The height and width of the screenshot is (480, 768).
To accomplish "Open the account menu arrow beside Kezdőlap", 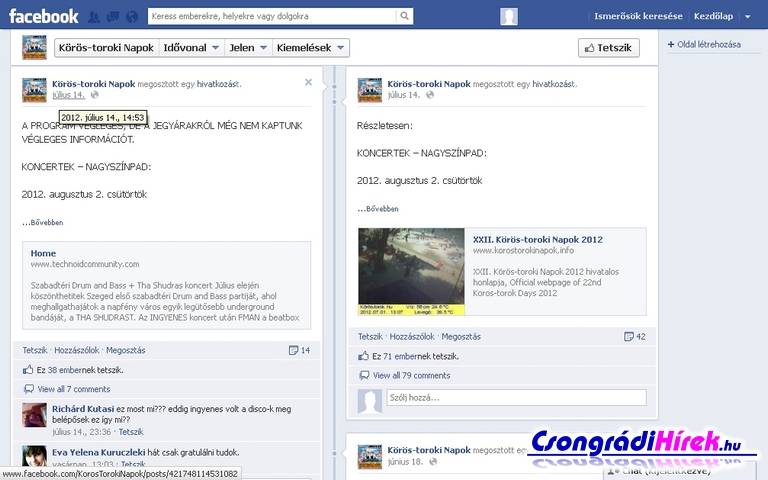I will pyautogui.click(x=747, y=17).
